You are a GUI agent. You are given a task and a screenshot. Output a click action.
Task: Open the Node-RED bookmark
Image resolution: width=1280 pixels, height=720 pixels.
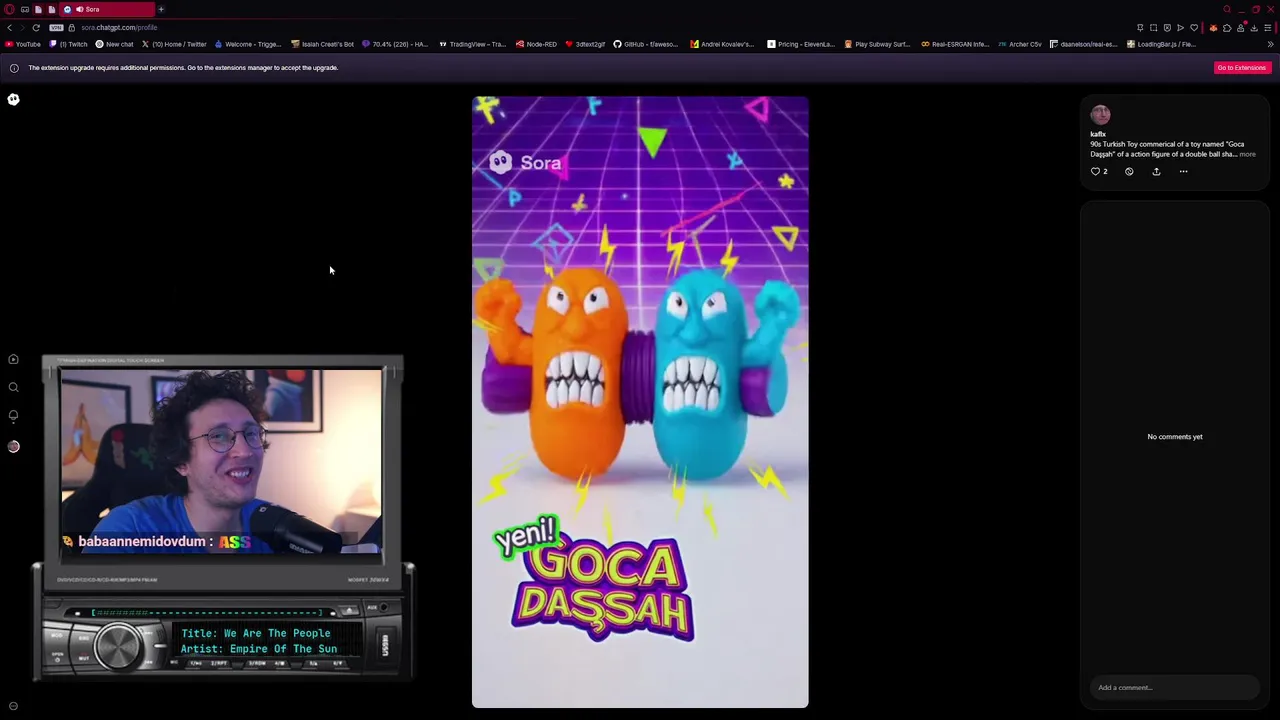click(536, 44)
